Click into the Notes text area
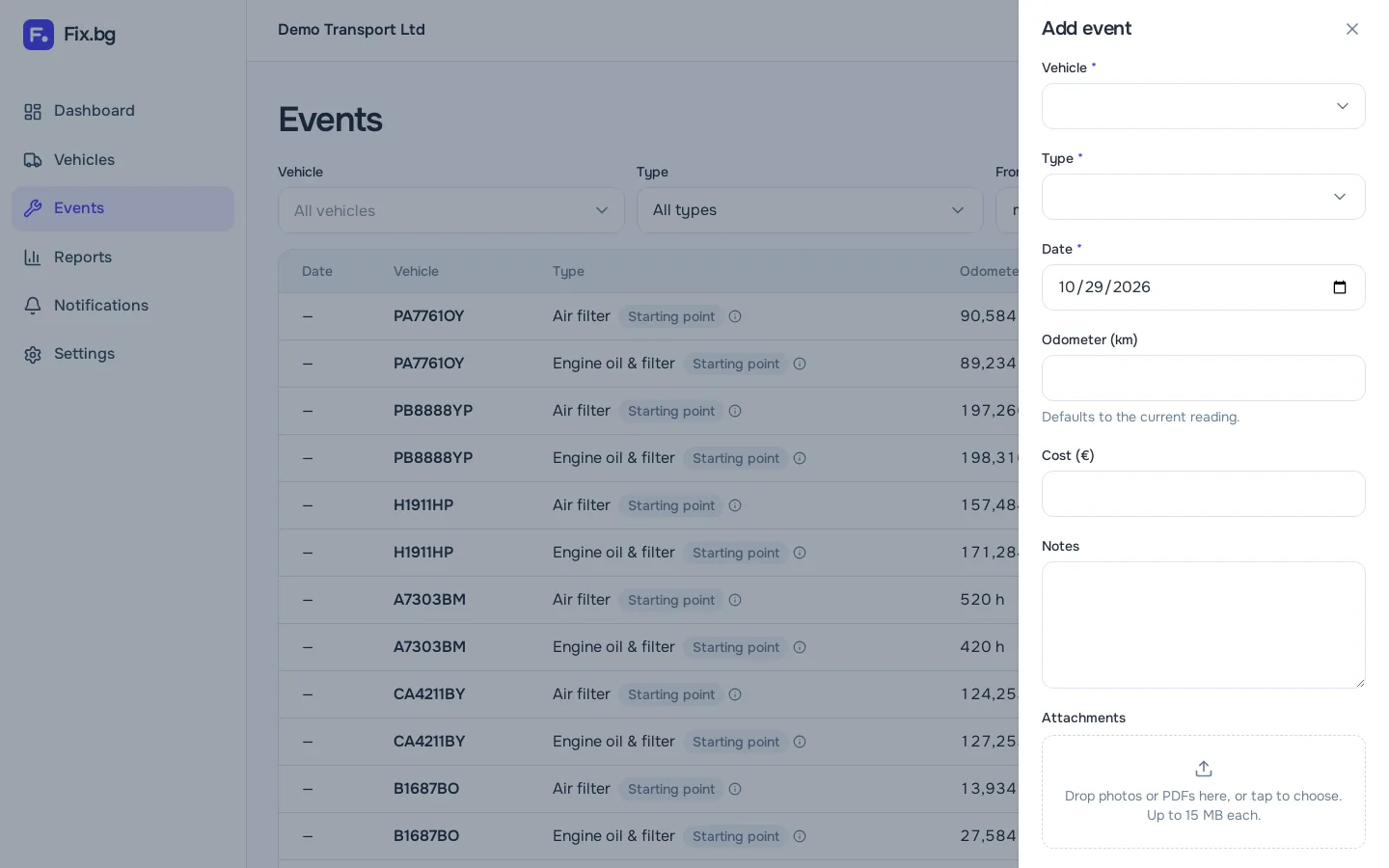Image resolution: width=1389 pixels, height=868 pixels. [x=1204, y=625]
